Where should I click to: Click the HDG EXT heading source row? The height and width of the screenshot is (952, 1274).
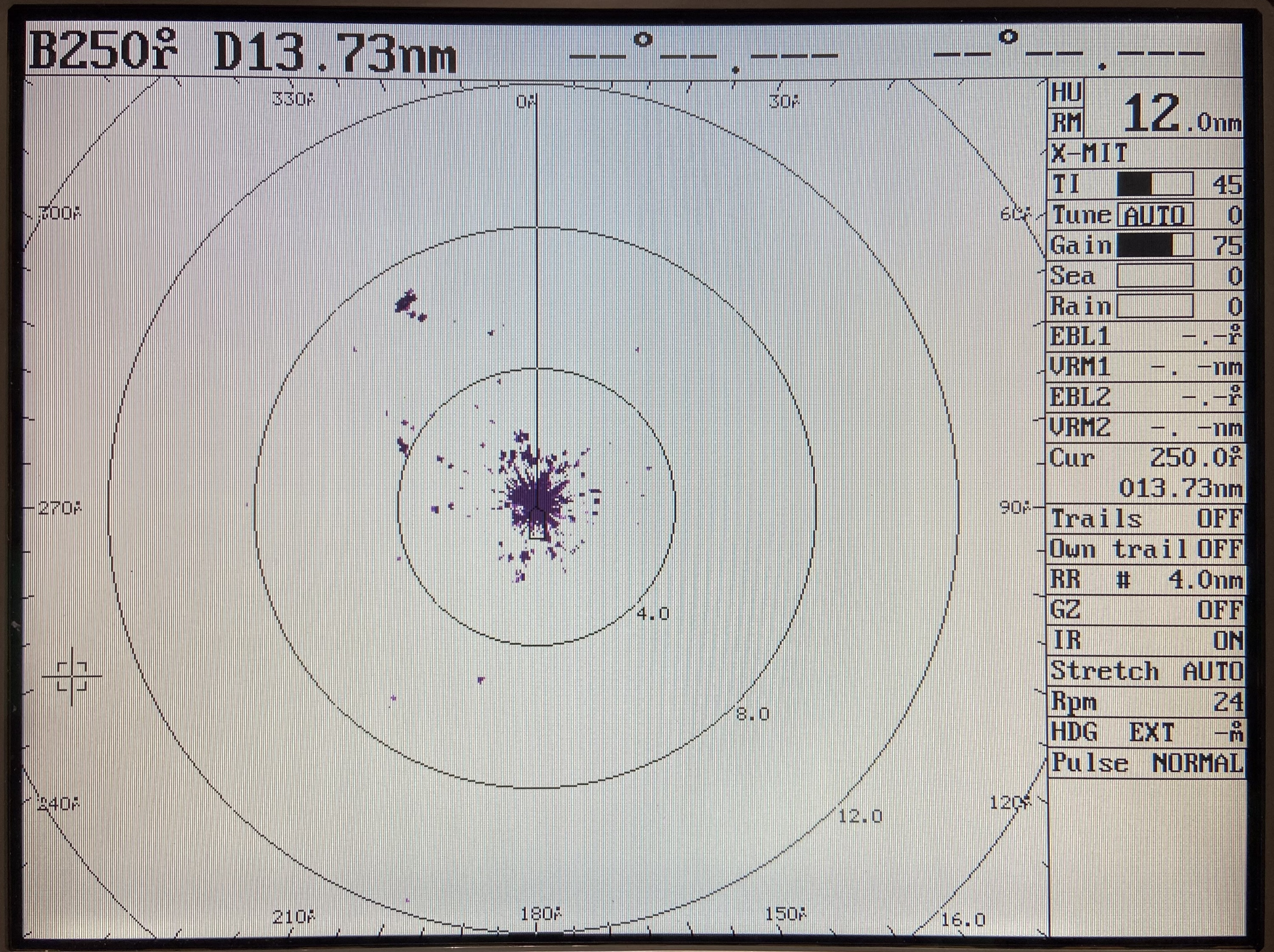(x=1146, y=732)
